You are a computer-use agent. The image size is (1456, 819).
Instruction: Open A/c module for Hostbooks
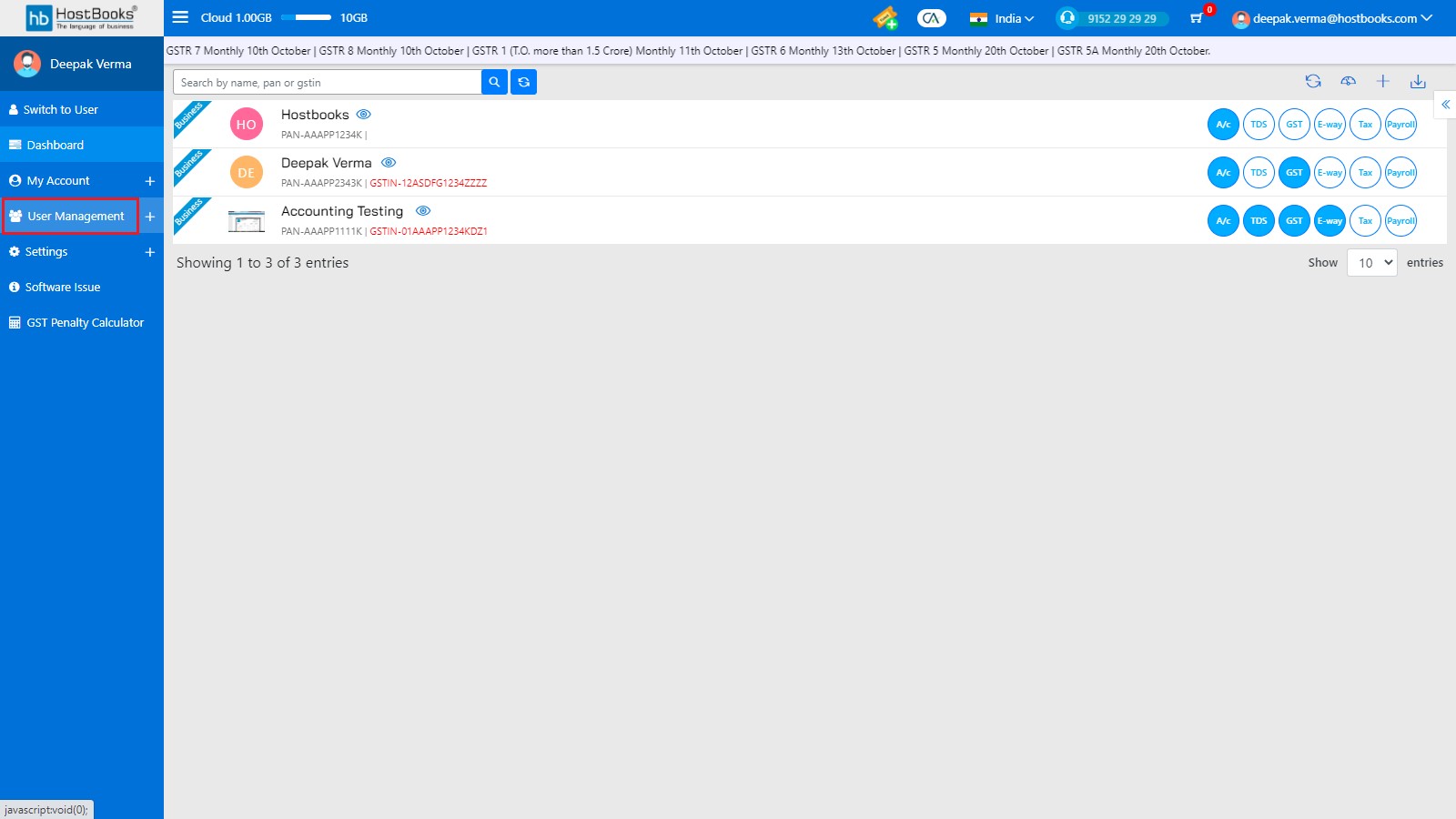(x=1223, y=125)
